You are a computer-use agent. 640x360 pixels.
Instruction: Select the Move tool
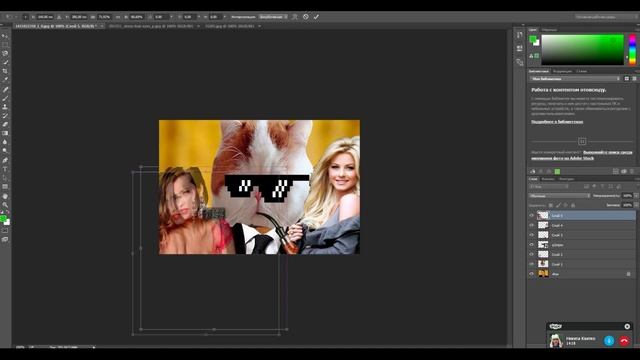point(5,36)
